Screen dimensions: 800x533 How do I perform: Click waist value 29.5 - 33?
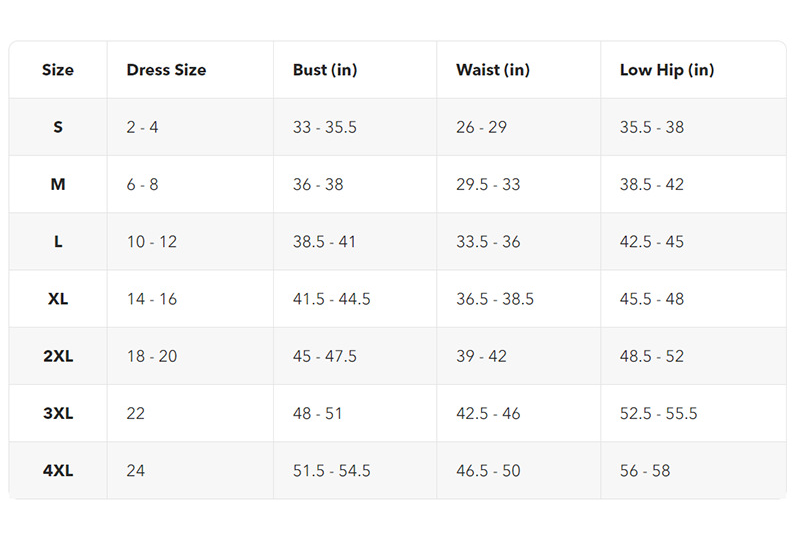[x=488, y=184]
